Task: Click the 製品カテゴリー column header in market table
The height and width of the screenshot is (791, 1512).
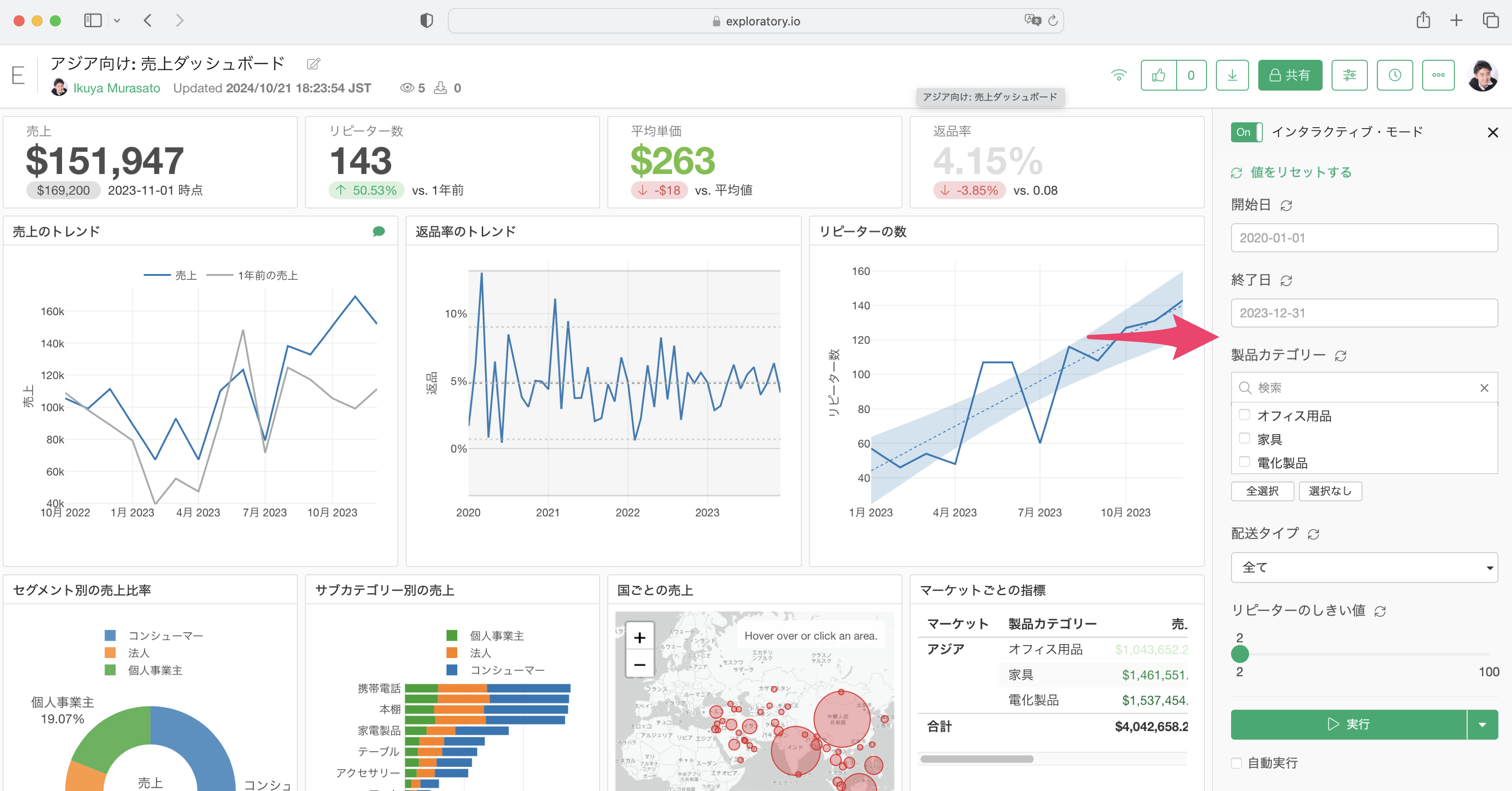Action: (1053, 624)
